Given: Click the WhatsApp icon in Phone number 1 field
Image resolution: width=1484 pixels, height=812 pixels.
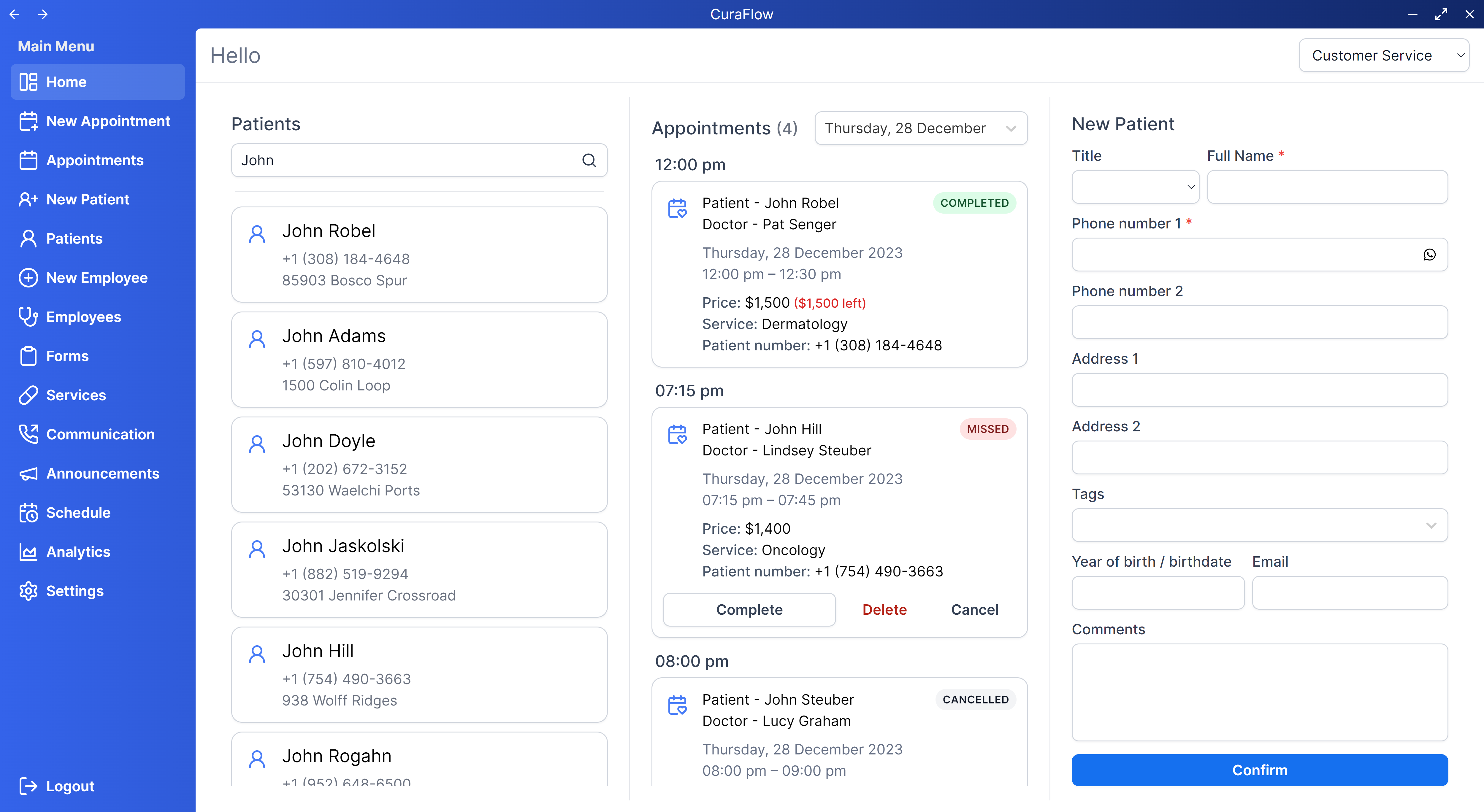Looking at the screenshot, I should pyautogui.click(x=1430, y=255).
